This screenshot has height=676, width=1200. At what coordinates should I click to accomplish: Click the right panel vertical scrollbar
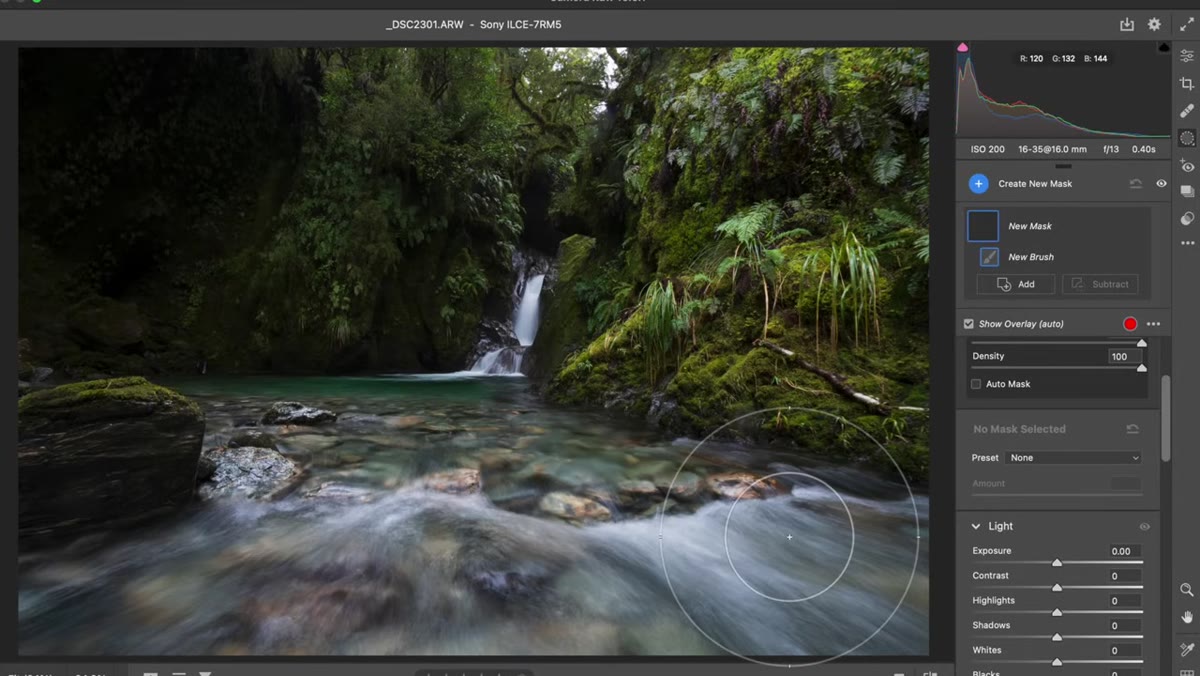[x=1165, y=418]
